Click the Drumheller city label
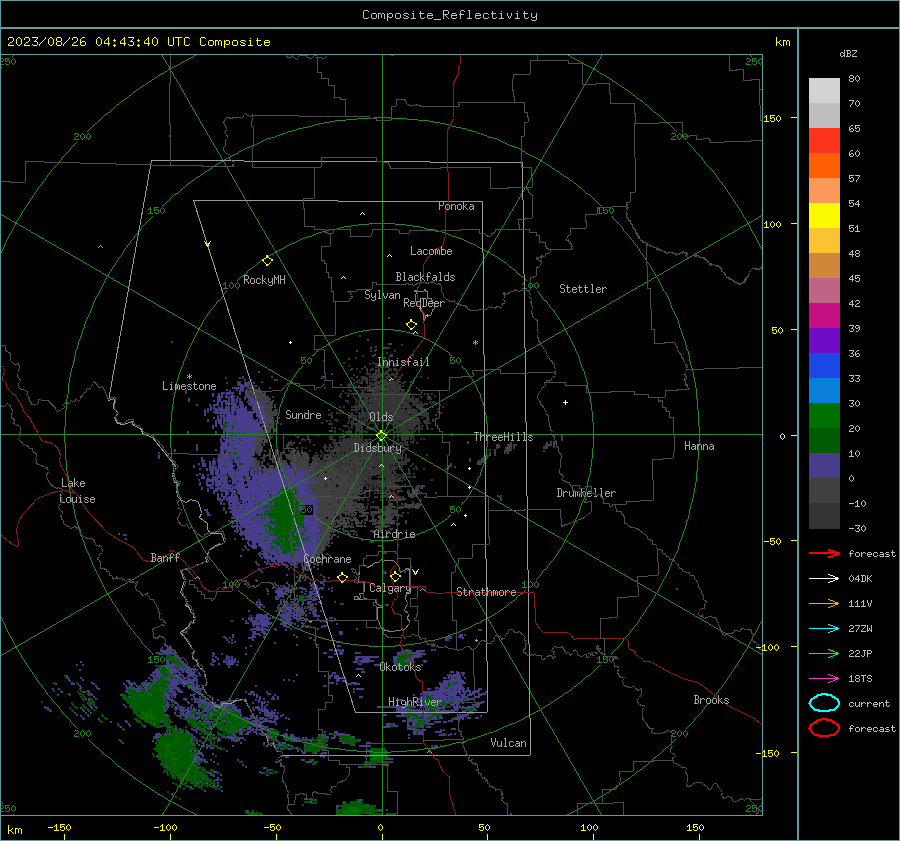Image resolution: width=900 pixels, height=841 pixels. point(586,493)
